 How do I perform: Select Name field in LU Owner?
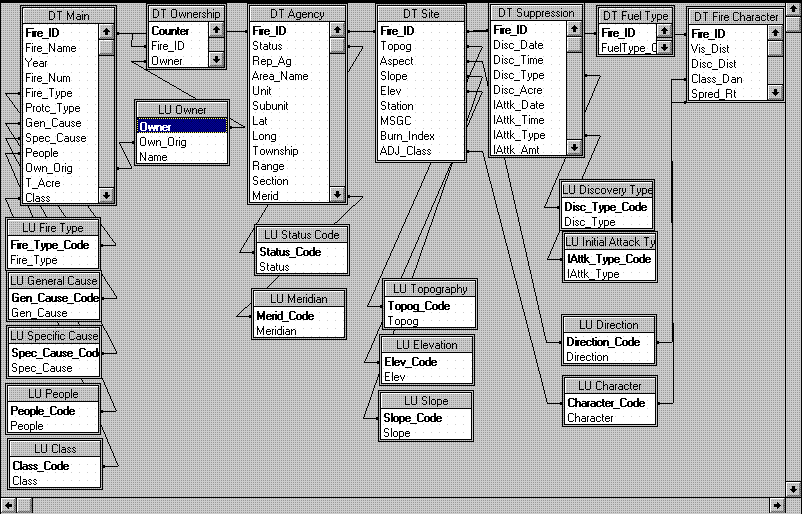point(153,157)
